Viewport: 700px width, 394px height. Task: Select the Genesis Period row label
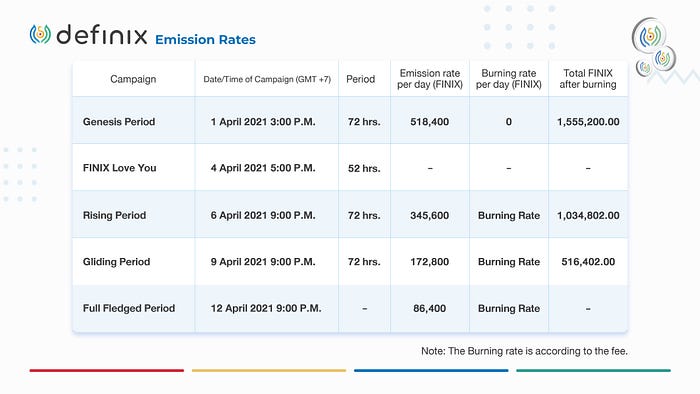click(119, 122)
